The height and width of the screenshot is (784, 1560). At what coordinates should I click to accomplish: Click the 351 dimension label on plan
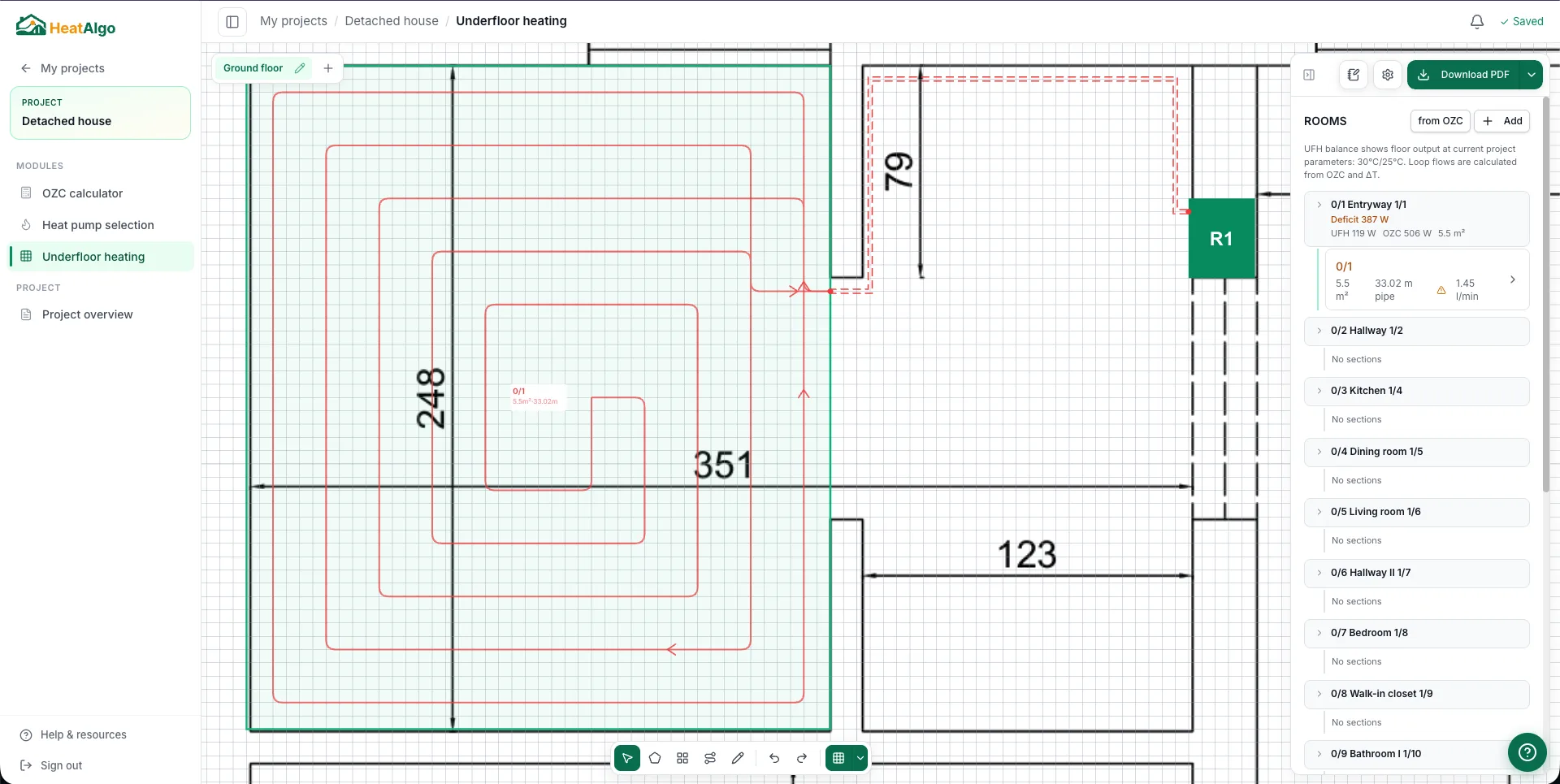722,466
